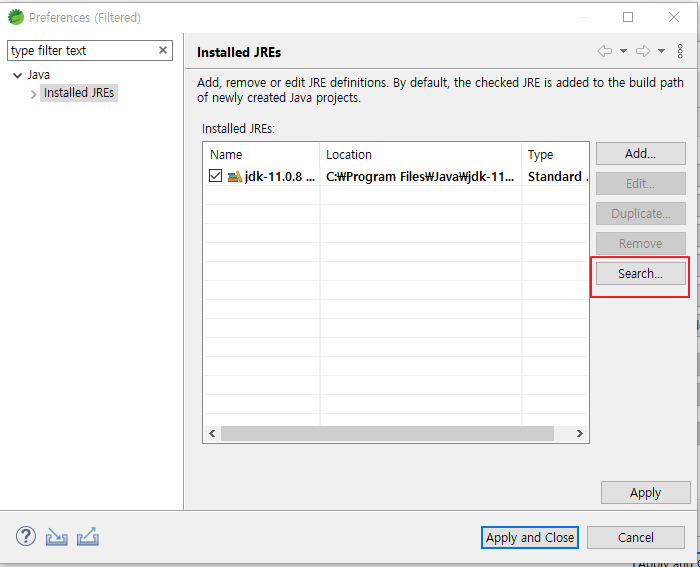700x567 pixels.
Task: Click the Type column header
Action: pos(555,154)
